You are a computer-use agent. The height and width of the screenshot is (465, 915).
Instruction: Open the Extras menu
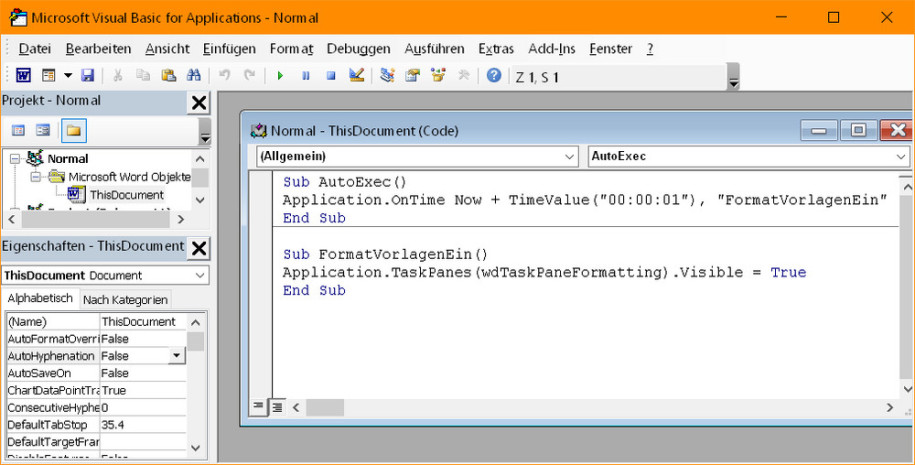[496, 49]
